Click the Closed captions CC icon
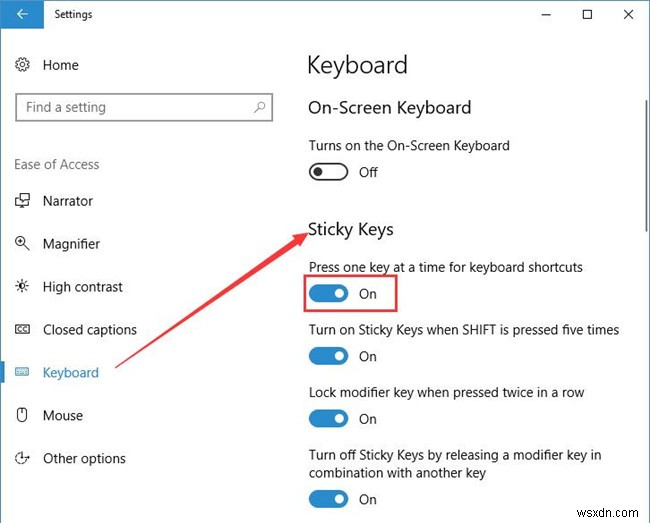The image size is (650, 523). pos(22,329)
